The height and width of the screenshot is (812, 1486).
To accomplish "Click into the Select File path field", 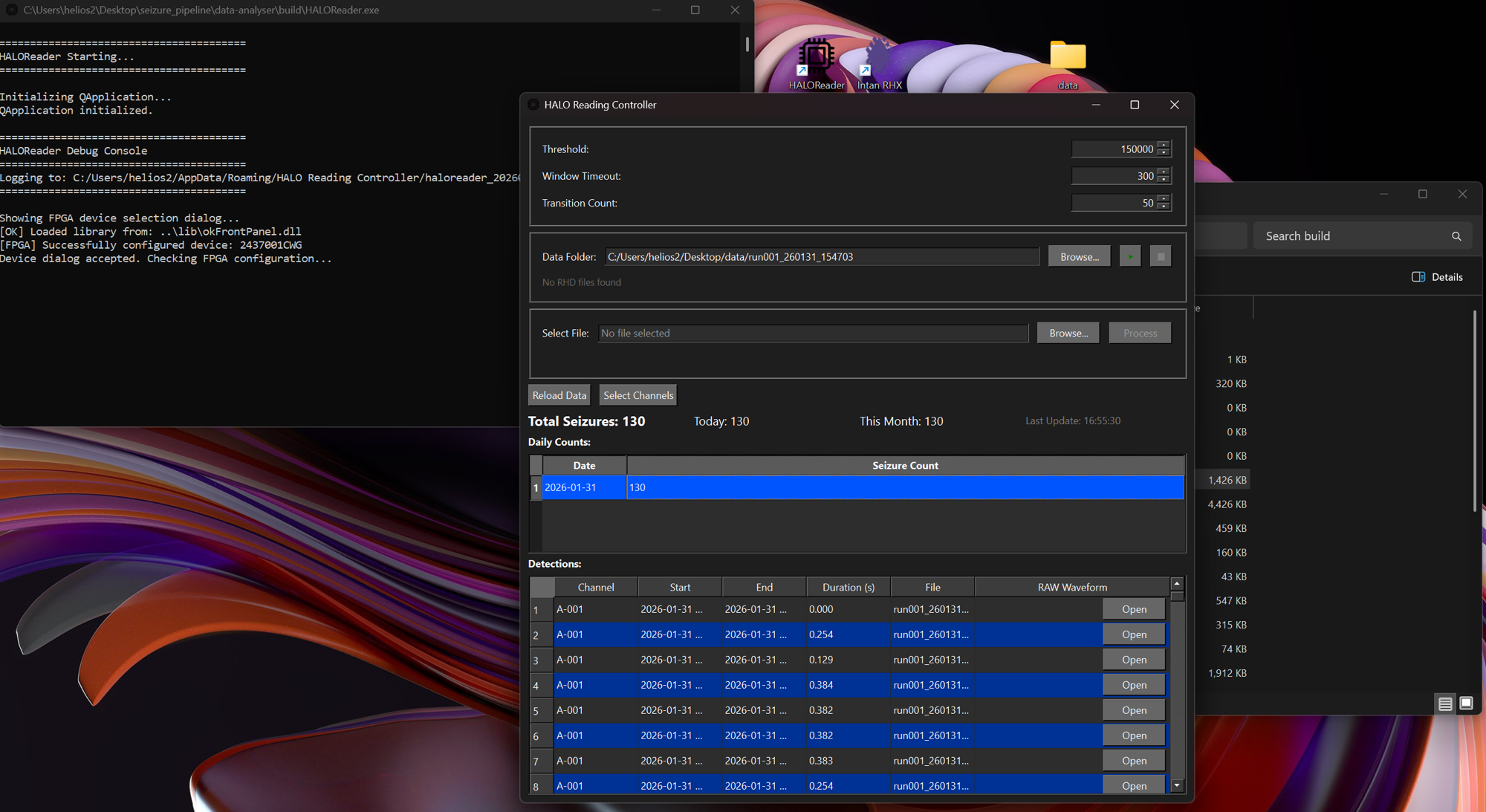I will coord(813,333).
